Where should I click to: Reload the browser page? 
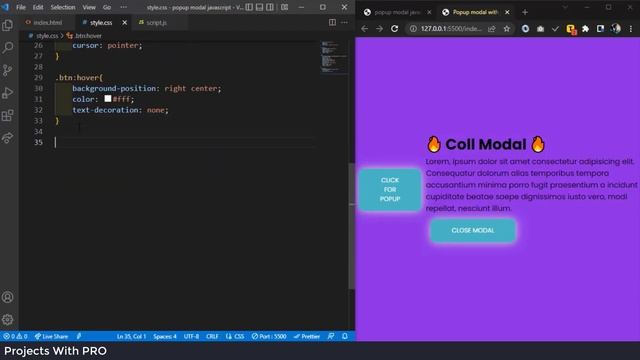tap(394, 29)
